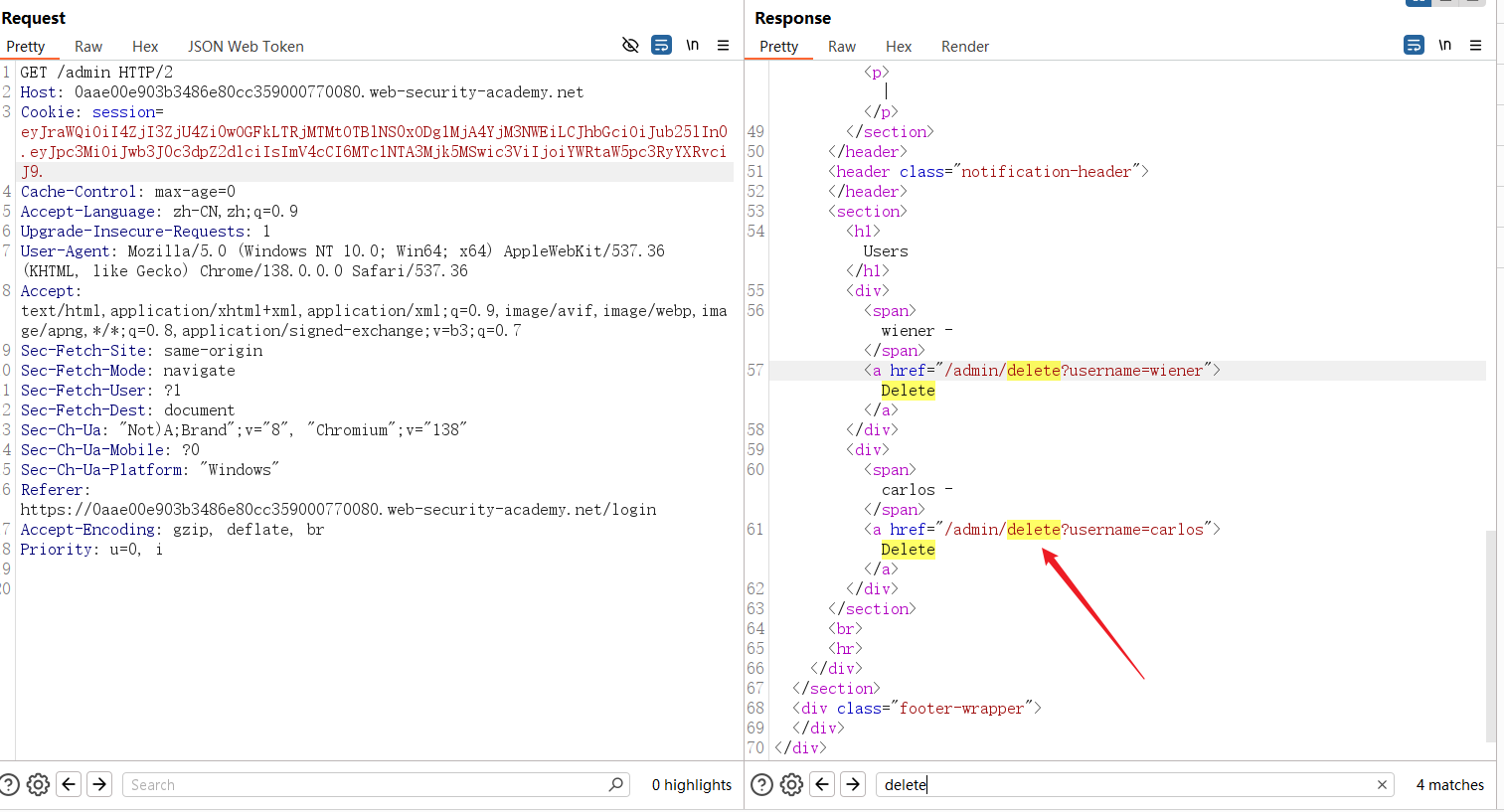Toggle the \n non-printable characters icon in Response
Image resolution: width=1504 pixels, height=812 pixels.
1445,46
